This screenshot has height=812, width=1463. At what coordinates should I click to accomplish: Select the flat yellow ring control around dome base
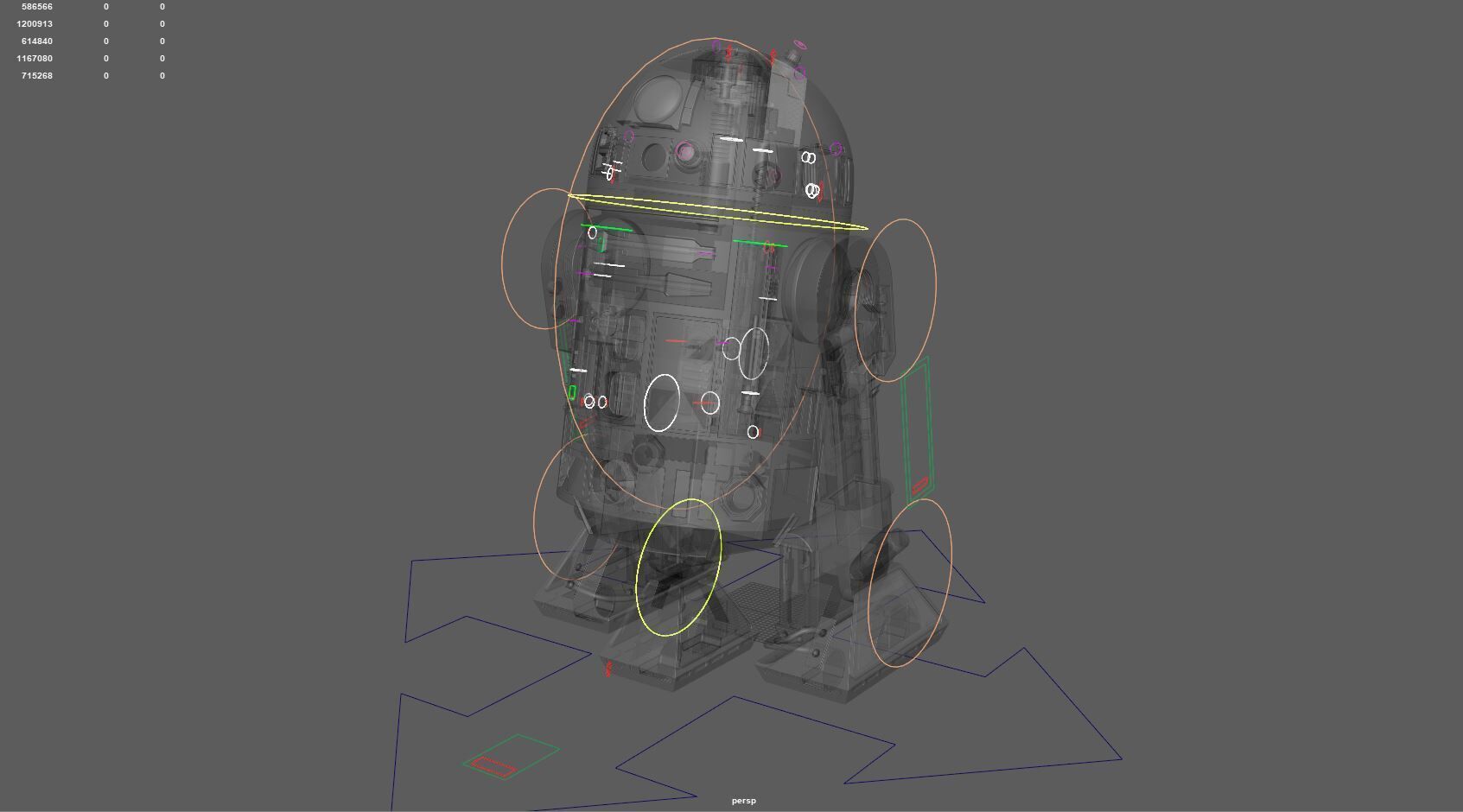(717, 212)
